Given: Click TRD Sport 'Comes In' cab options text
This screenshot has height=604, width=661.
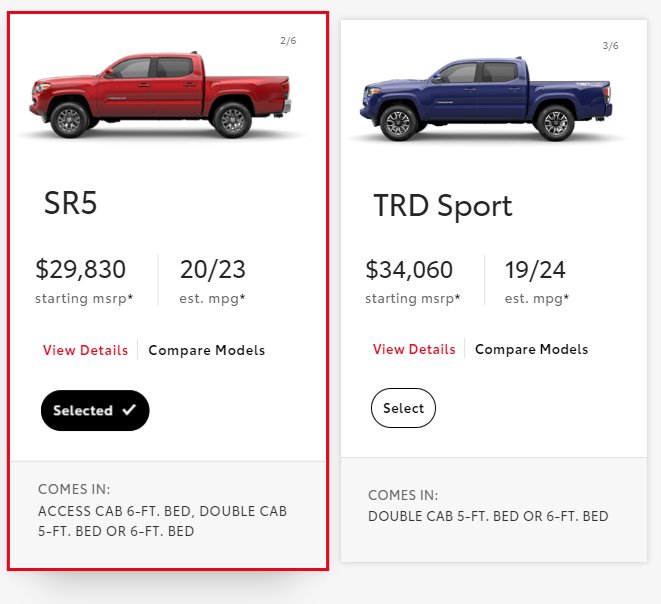Looking at the screenshot, I should (x=488, y=516).
